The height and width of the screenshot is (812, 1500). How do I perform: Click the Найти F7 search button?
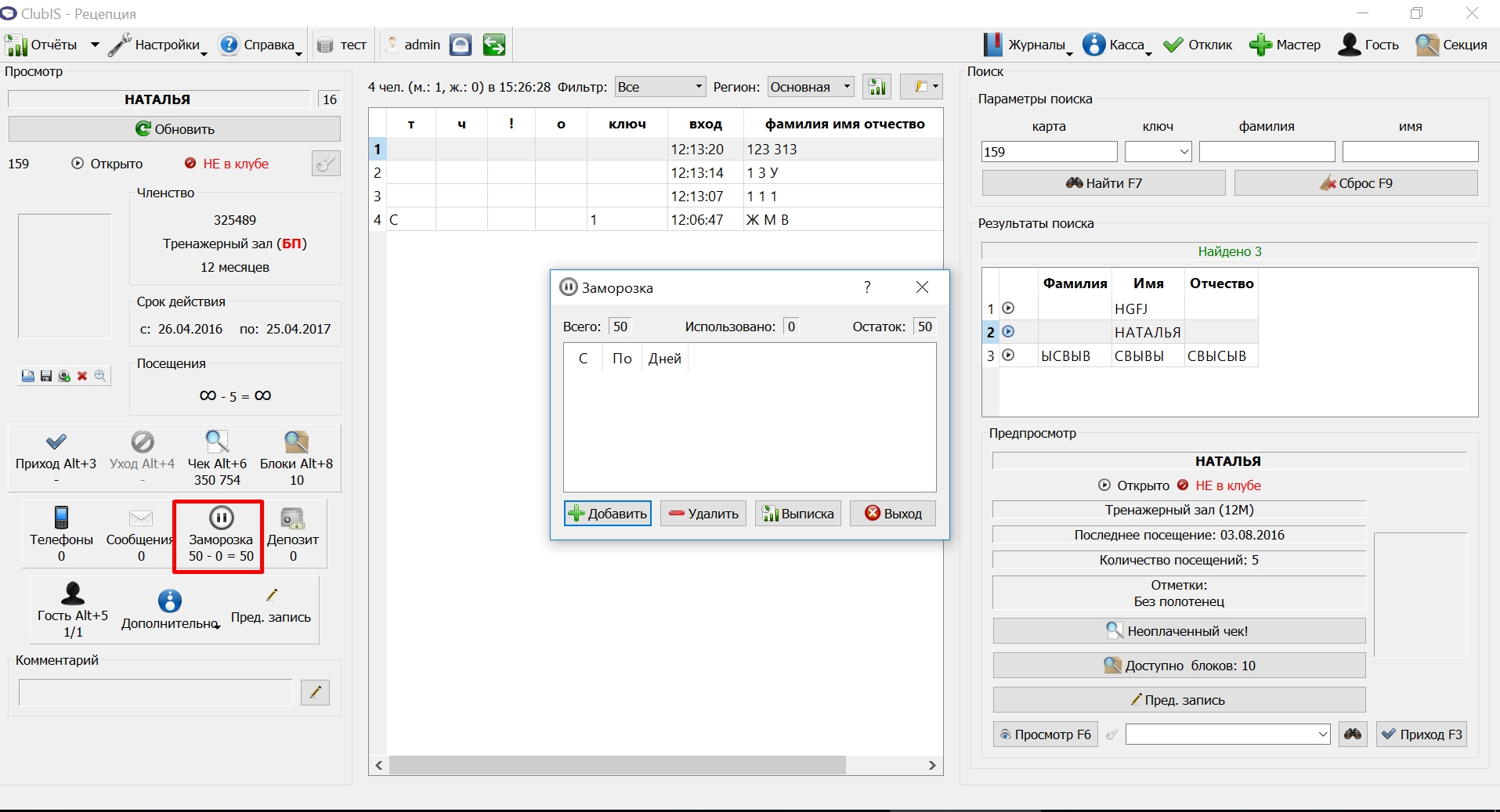pos(1104,183)
